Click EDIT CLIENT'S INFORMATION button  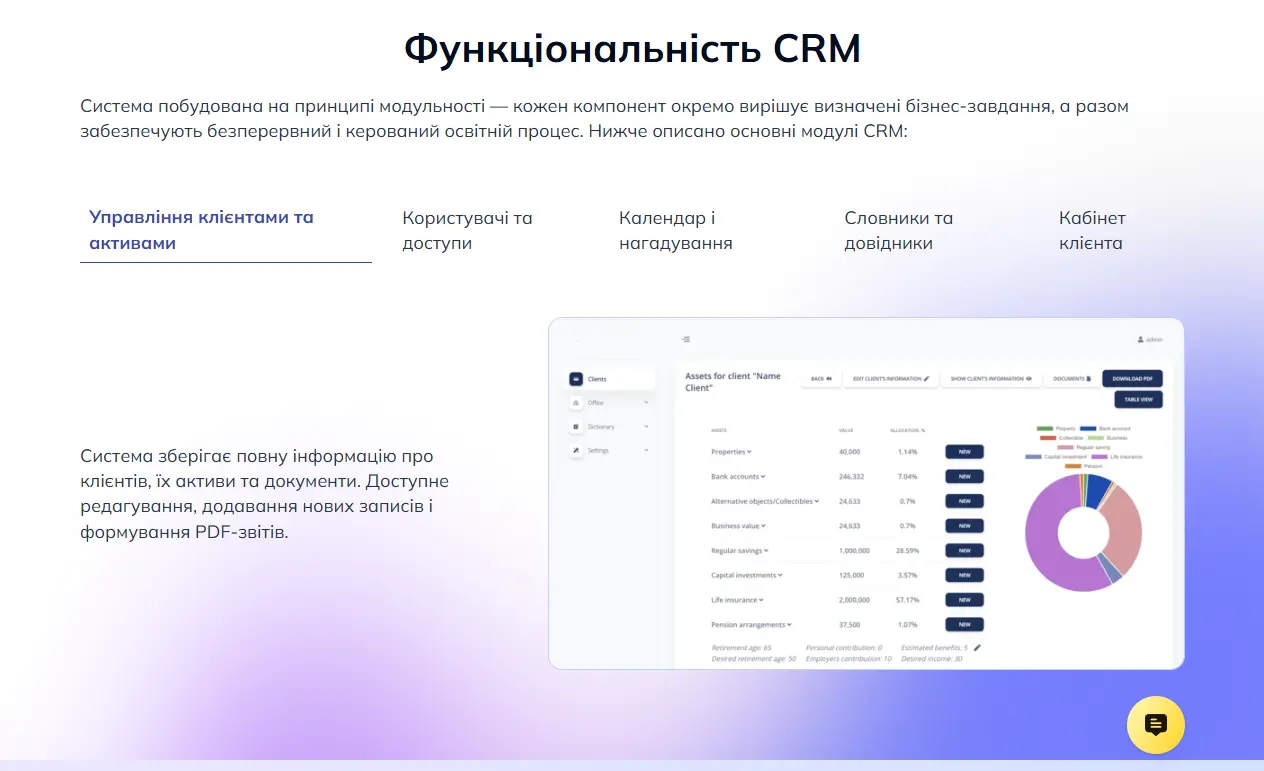891,379
